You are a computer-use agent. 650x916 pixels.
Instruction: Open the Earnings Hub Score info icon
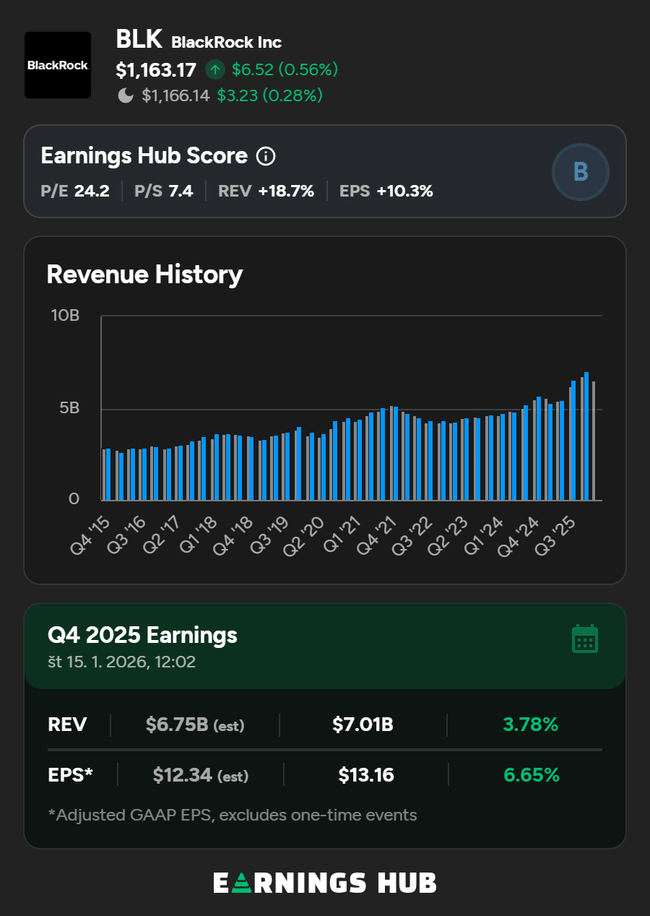click(265, 156)
